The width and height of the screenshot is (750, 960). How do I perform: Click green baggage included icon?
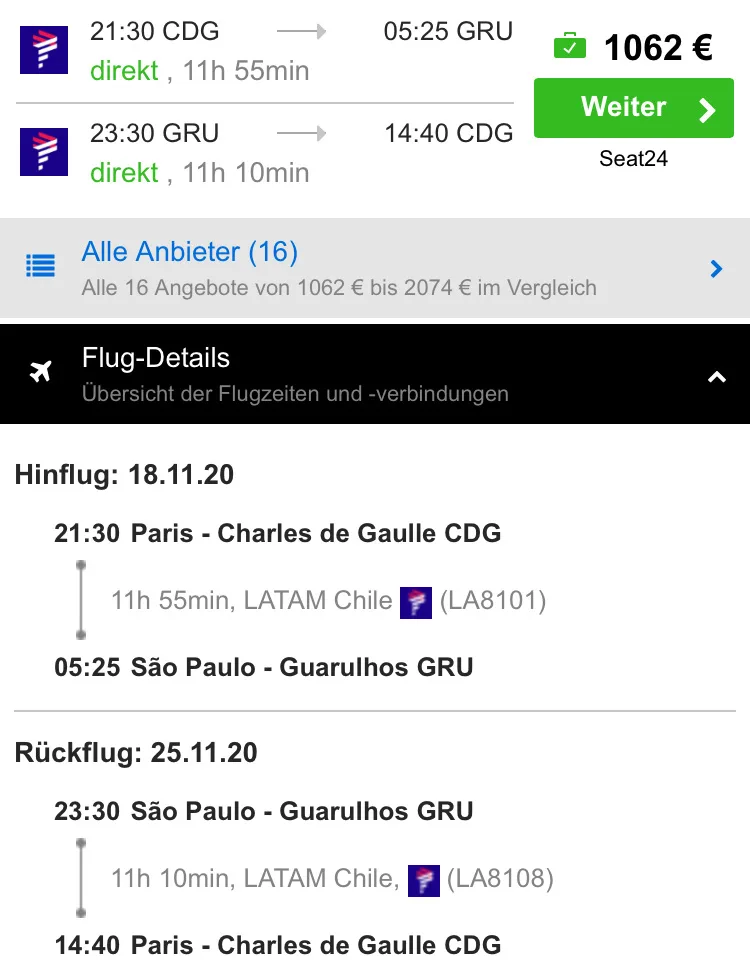click(569, 46)
